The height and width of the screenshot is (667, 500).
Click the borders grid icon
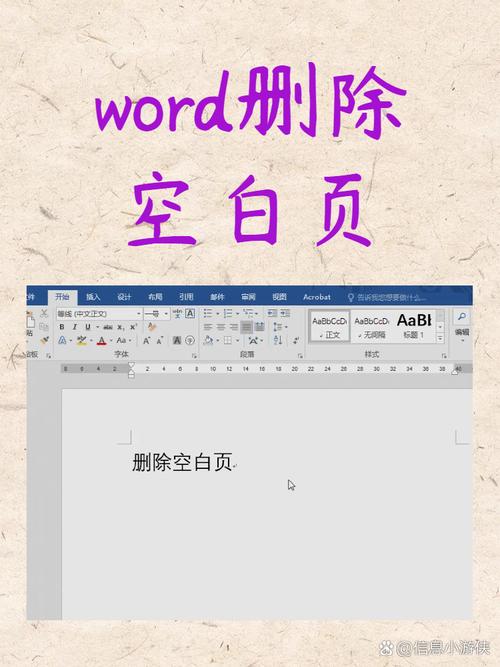228,340
